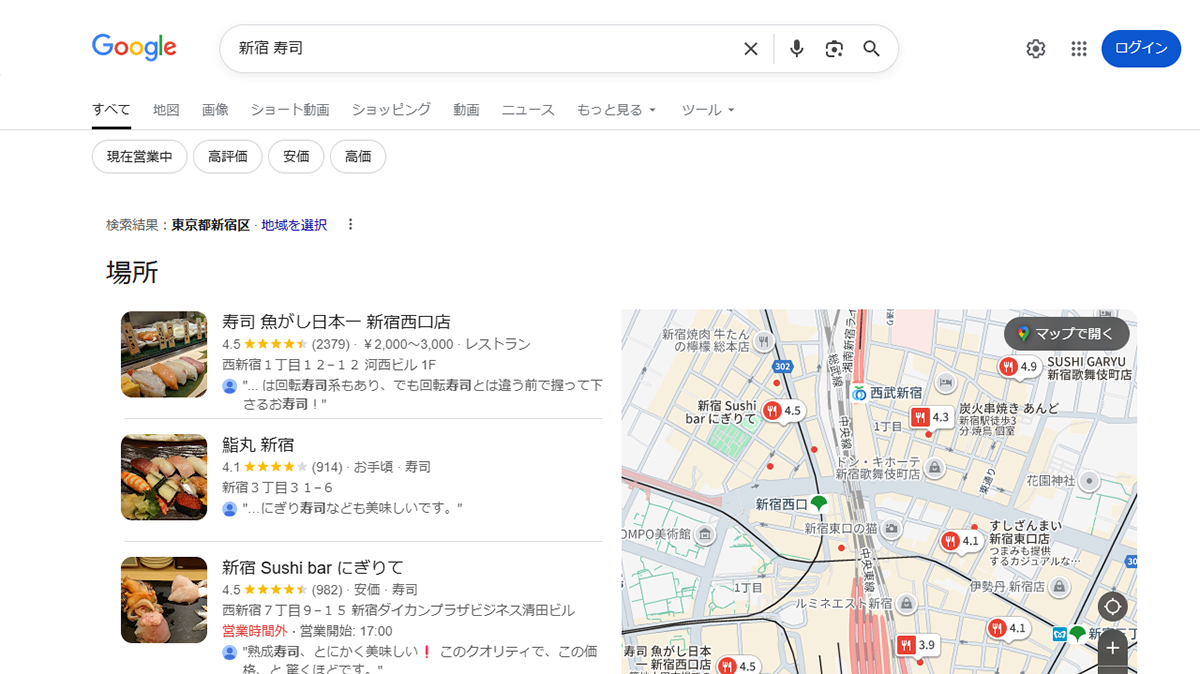The height and width of the screenshot is (674, 1200).
Task: Switch to the 地図 tab
Action: [x=166, y=110]
